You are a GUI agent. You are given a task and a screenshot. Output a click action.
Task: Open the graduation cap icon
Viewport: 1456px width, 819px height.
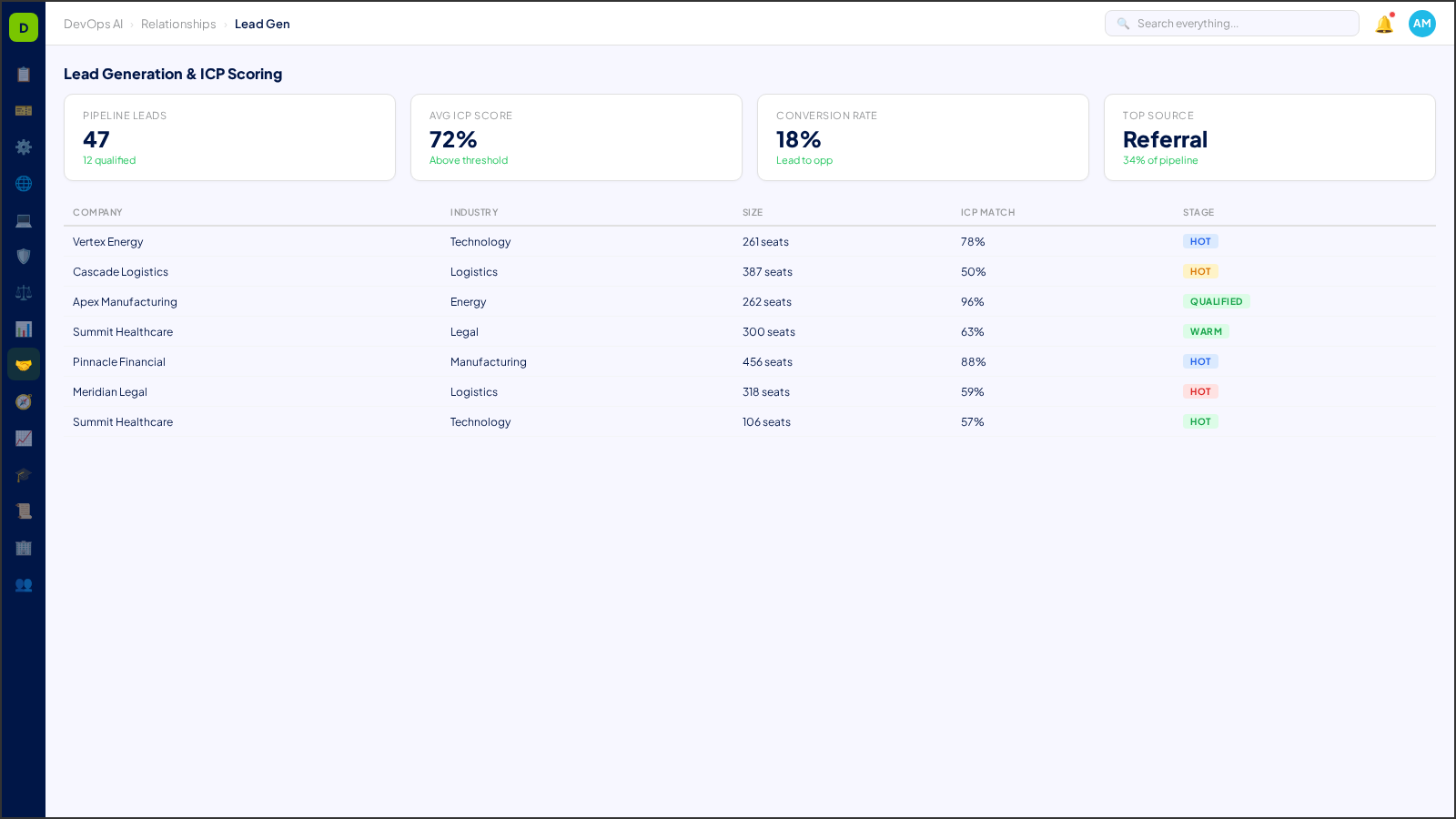[x=23, y=474]
